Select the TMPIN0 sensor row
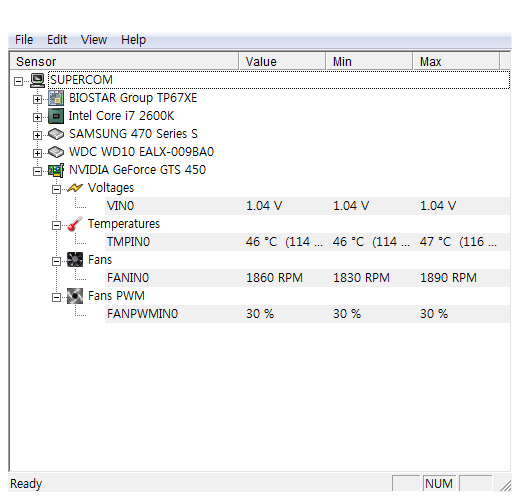 coord(307,242)
